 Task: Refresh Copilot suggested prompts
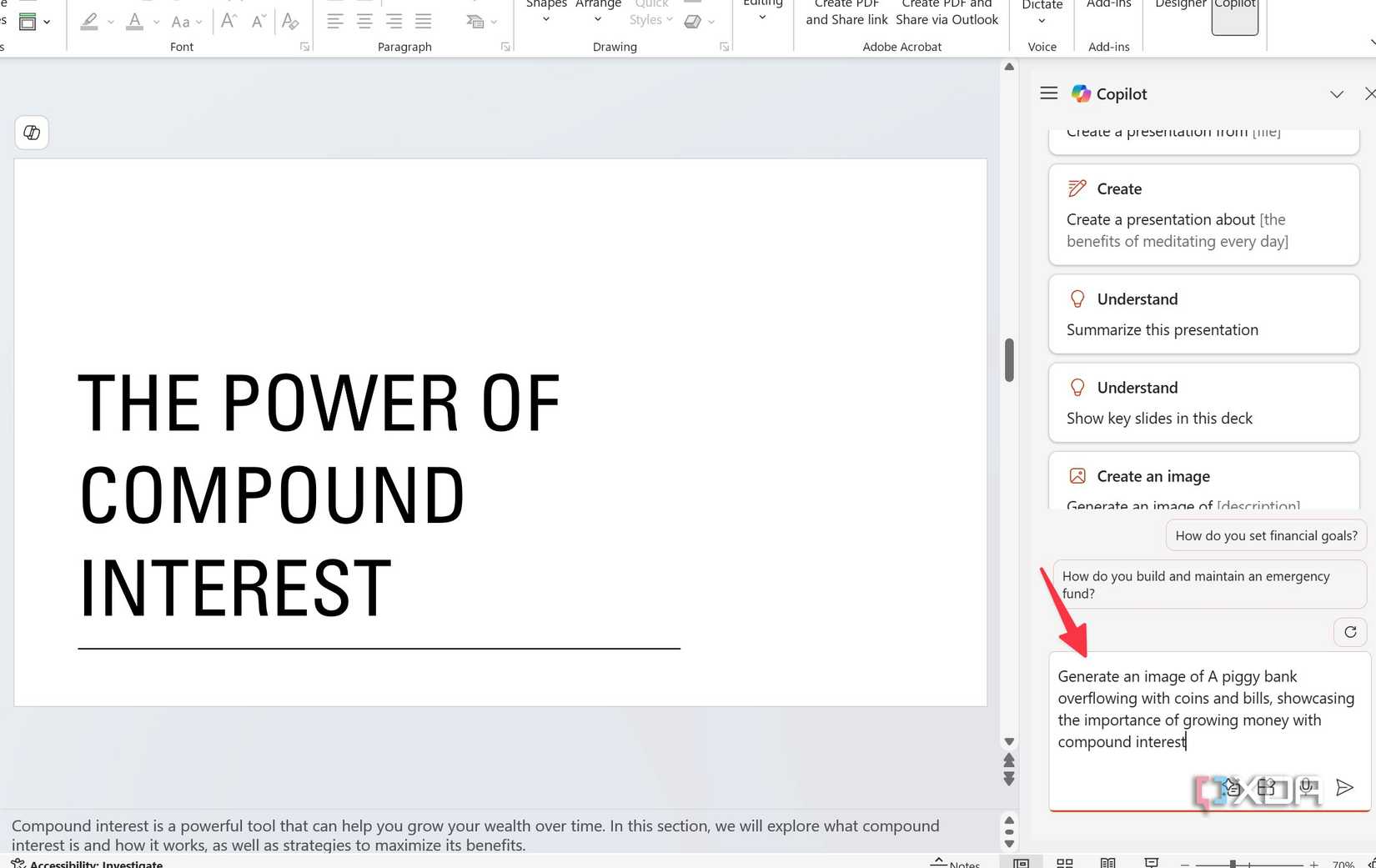point(1350,632)
